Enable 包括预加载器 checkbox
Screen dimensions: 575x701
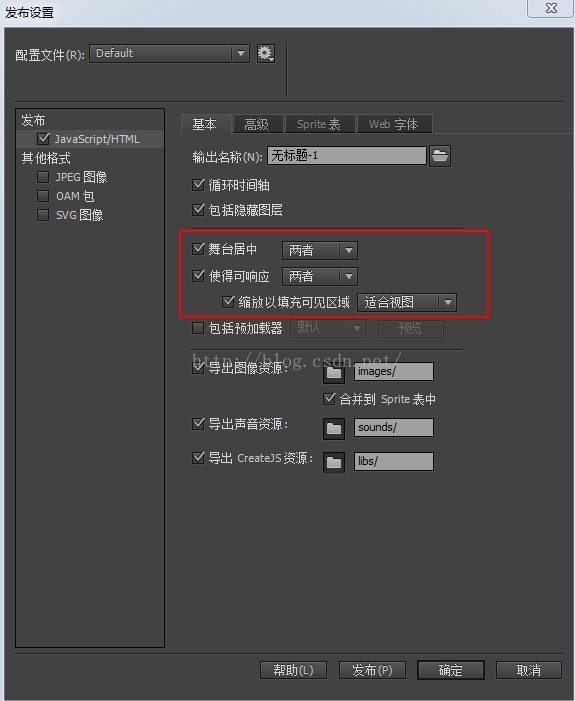pos(198,328)
